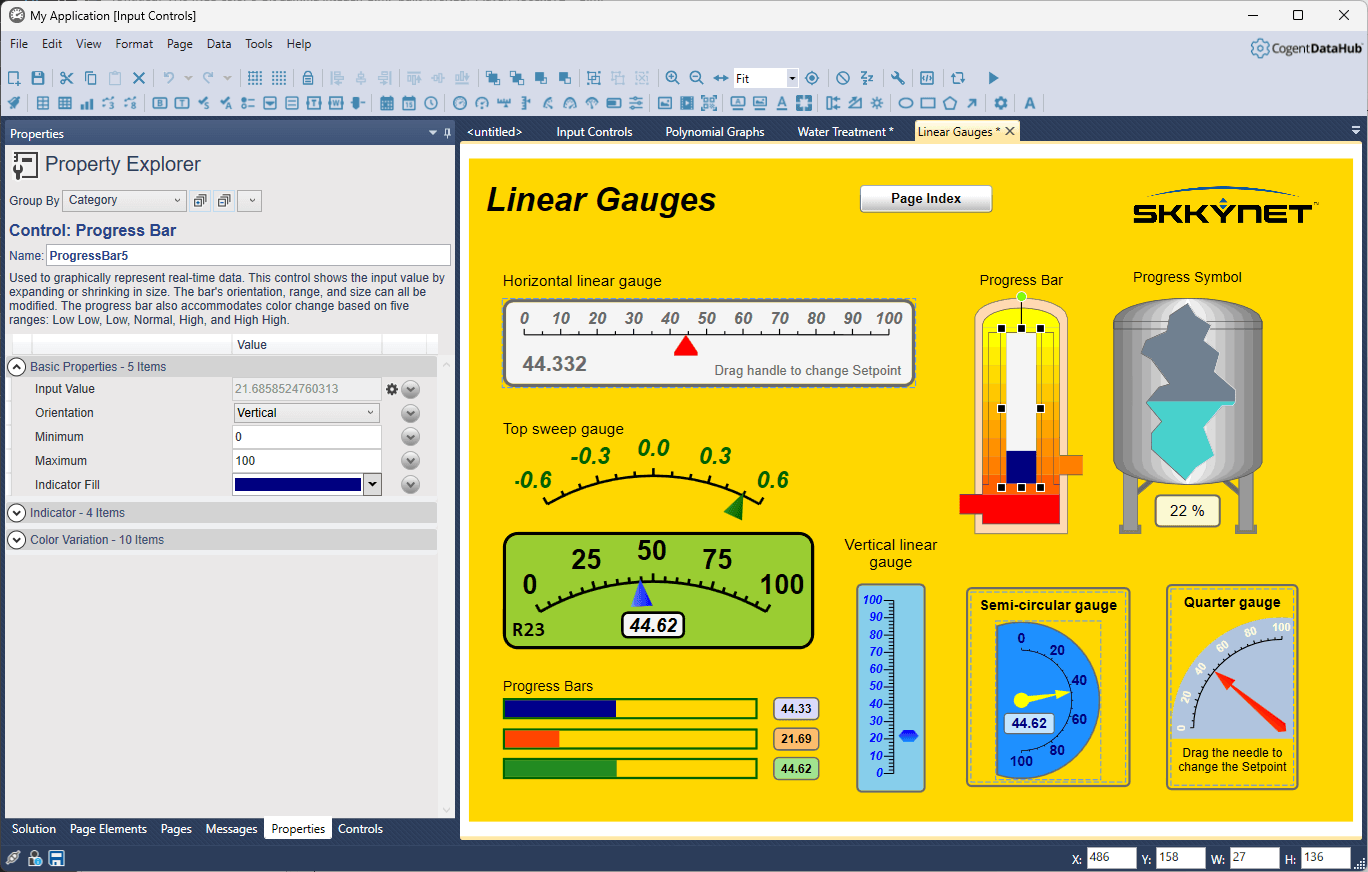The width and height of the screenshot is (1368, 872).
Task: Open the Format menu
Action: (x=134, y=44)
